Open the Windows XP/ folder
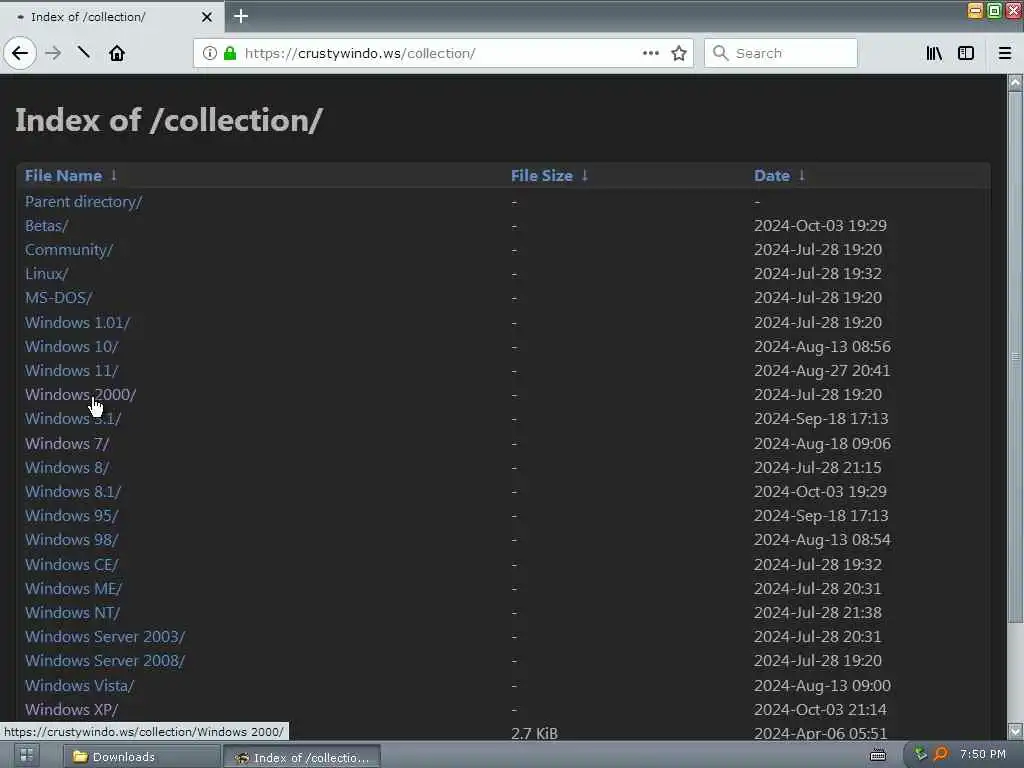Viewport: 1024px width, 768px height. (72, 710)
